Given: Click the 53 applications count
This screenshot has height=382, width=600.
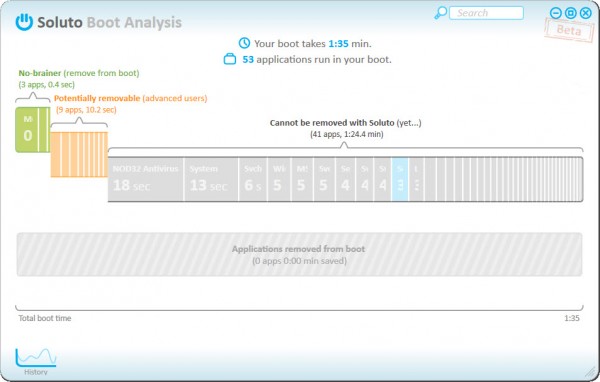Looking at the screenshot, I should [x=248, y=60].
